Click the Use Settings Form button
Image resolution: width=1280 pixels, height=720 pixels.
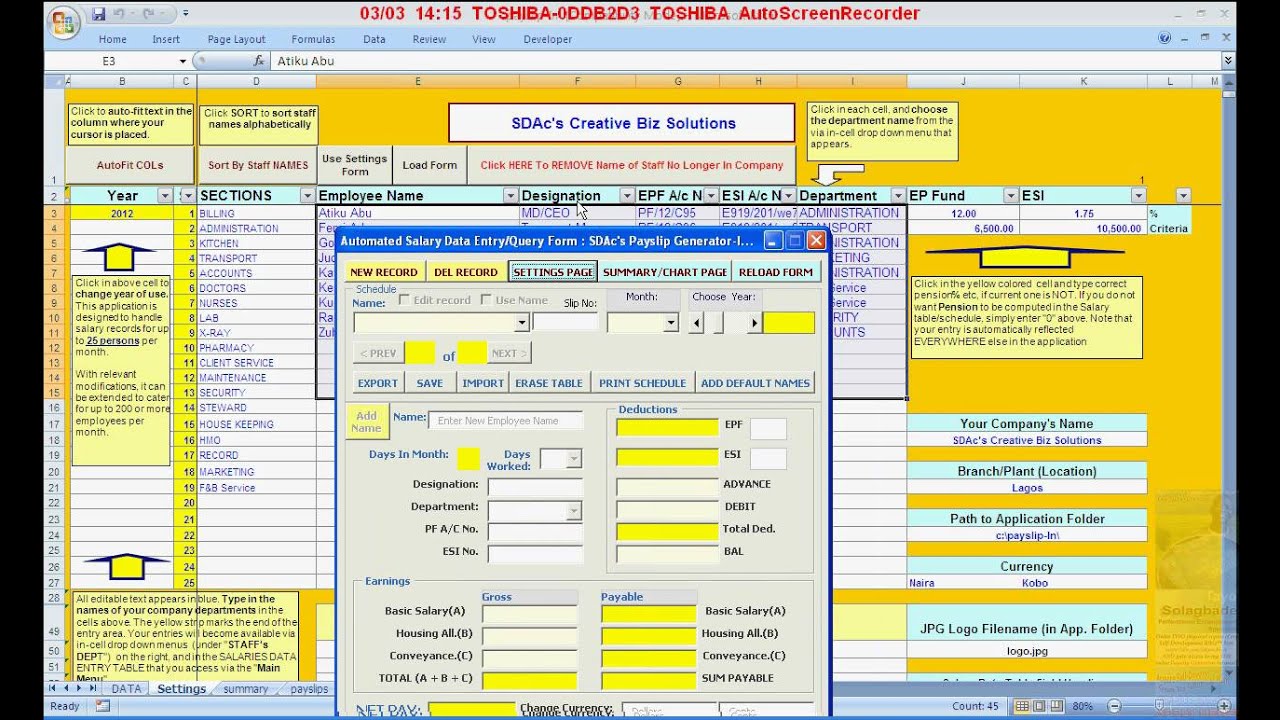click(354, 165)
